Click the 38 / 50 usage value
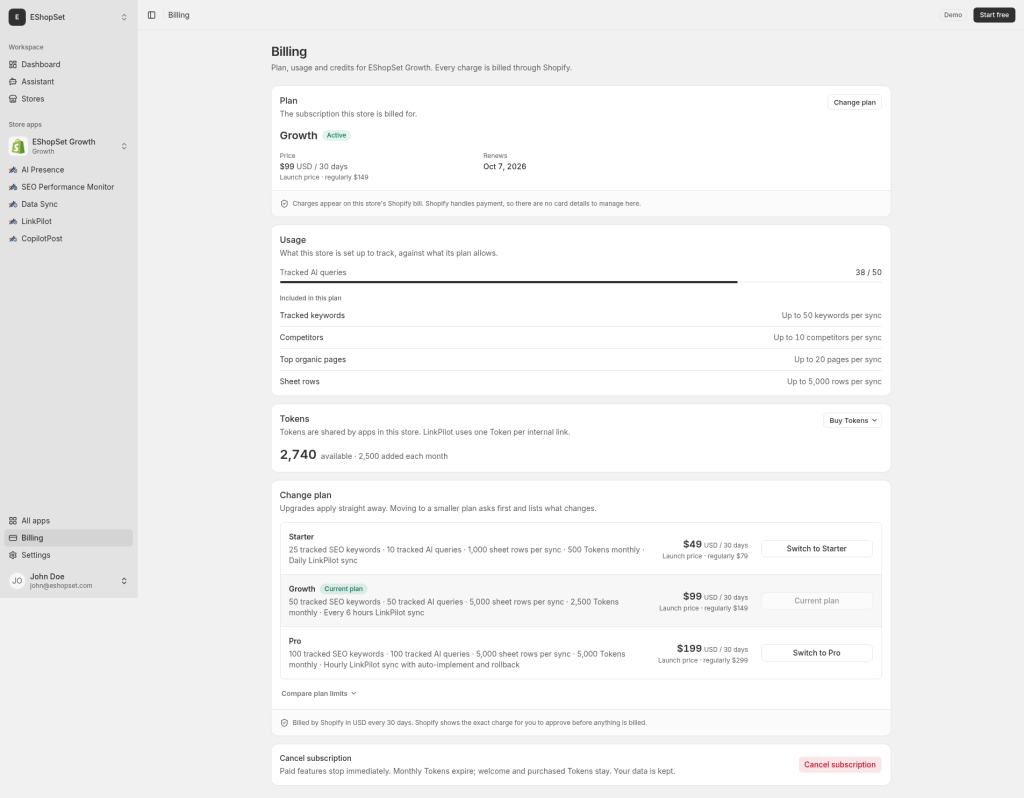1024x798 pixels. (x=869, y=272)
